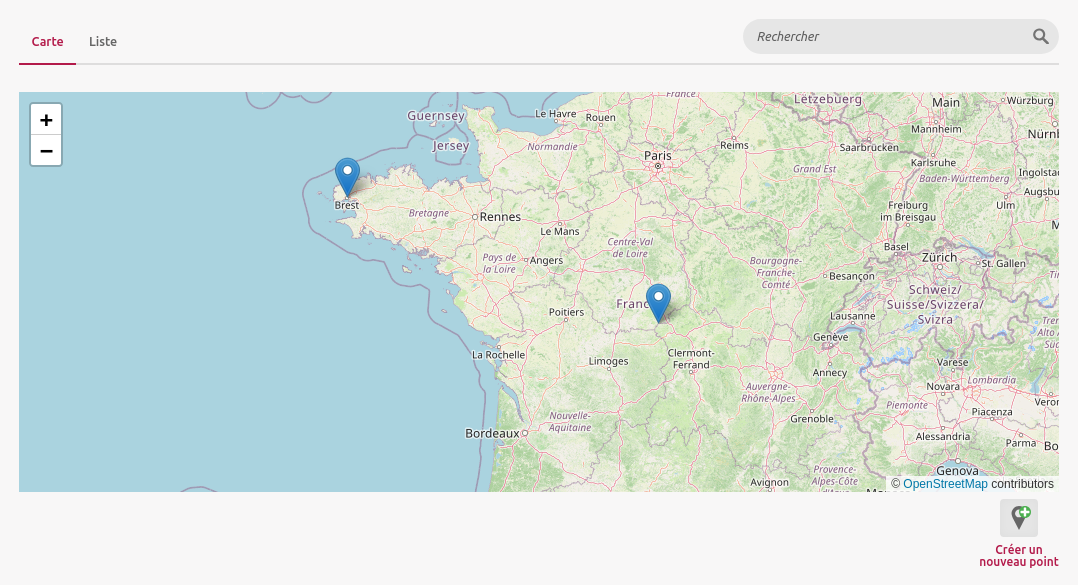This screenshot has width=1078, height=585.
Task: Click the Basel label on the map
Action: [x=896, y=247]
